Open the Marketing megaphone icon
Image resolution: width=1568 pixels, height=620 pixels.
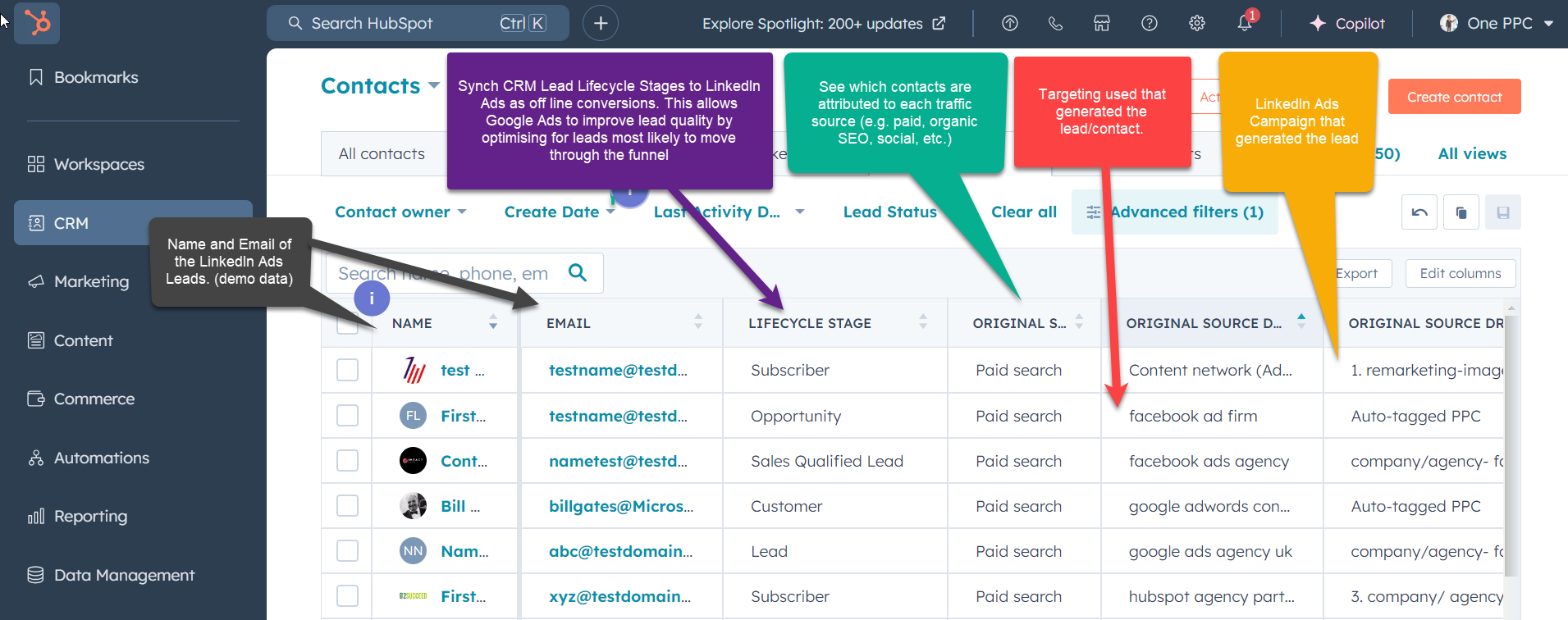tap(35, 281)
